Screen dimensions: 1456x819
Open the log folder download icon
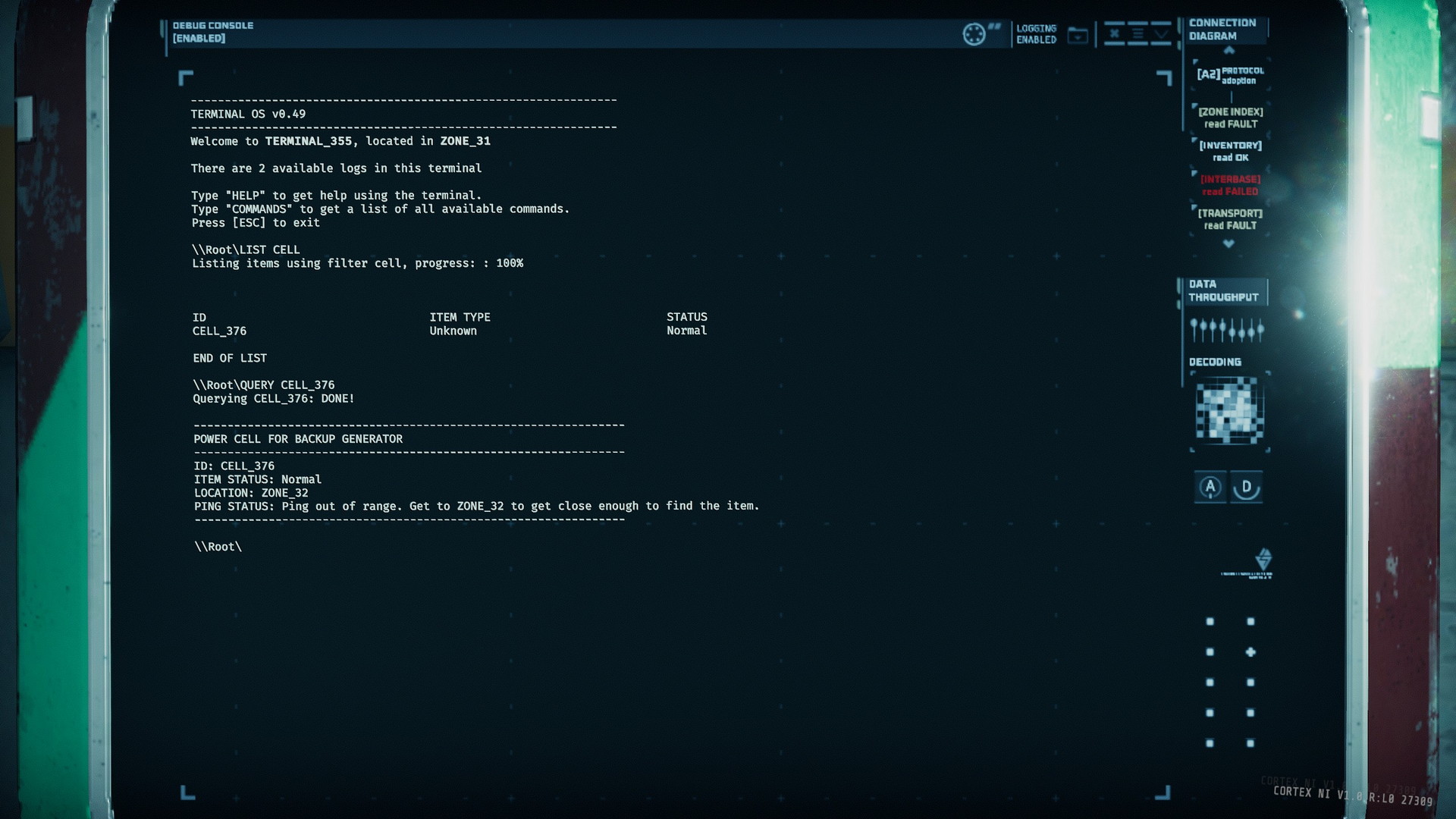(x=1078, y=35)
